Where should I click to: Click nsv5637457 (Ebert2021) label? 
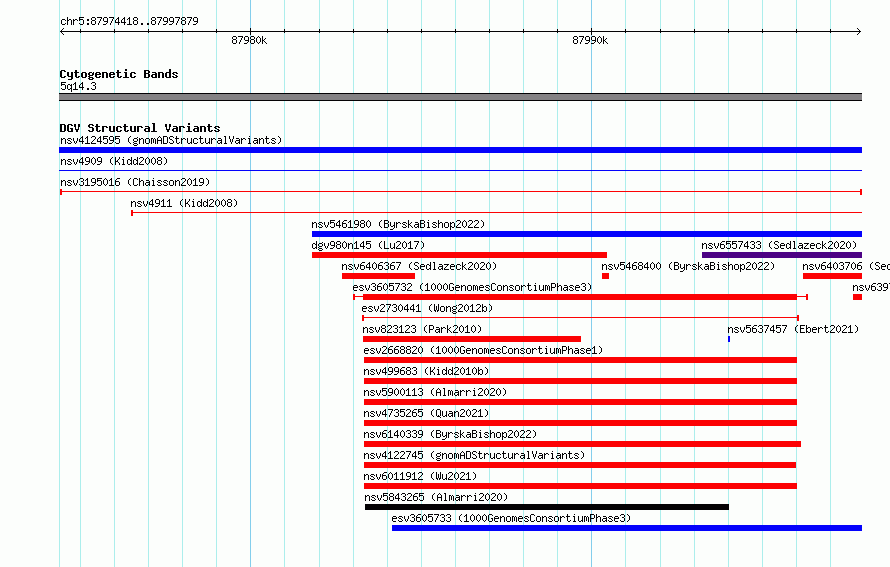click(x=793, y=329)
